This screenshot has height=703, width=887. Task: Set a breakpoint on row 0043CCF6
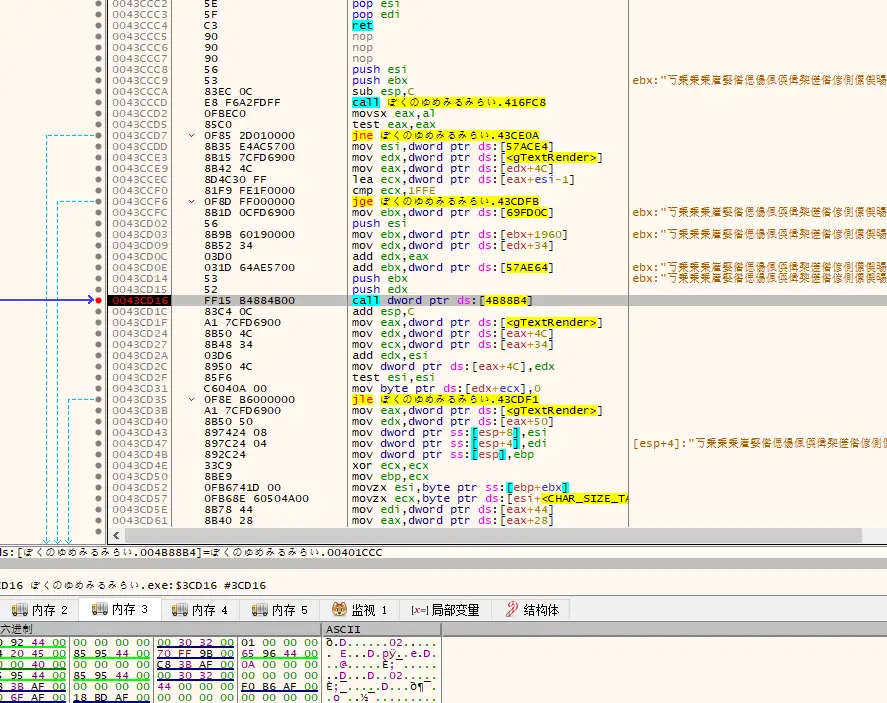pyautogui.click(x=98, y=201)
